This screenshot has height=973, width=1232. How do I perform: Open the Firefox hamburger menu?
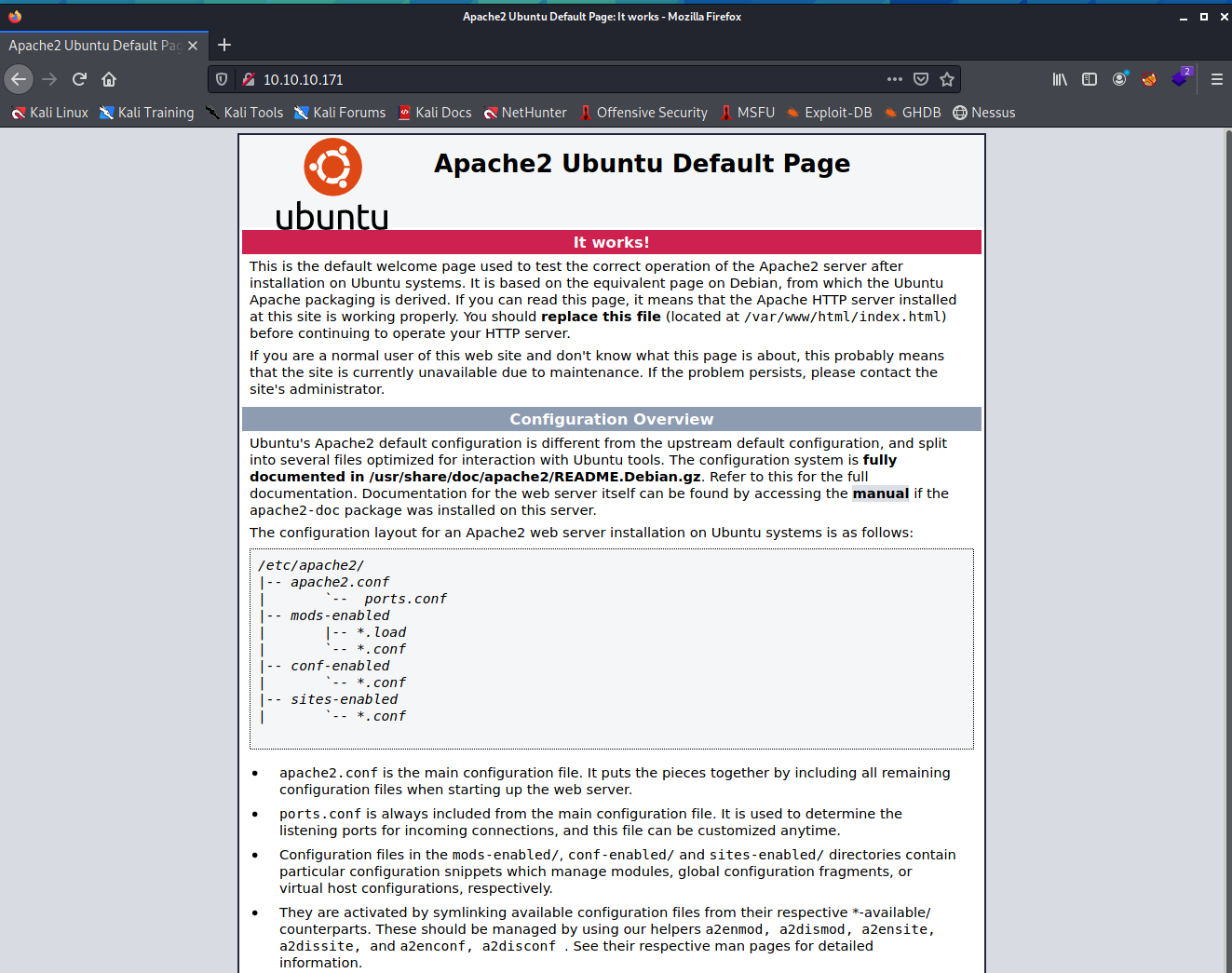point(1216,79)
